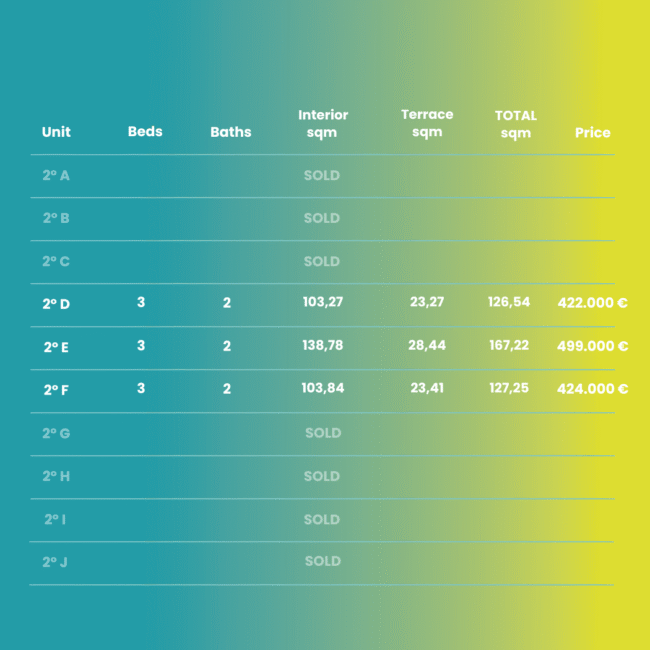Viewport: 650px width, 650px height.
Task: Click the 2º G unit label
Action: 56,433
